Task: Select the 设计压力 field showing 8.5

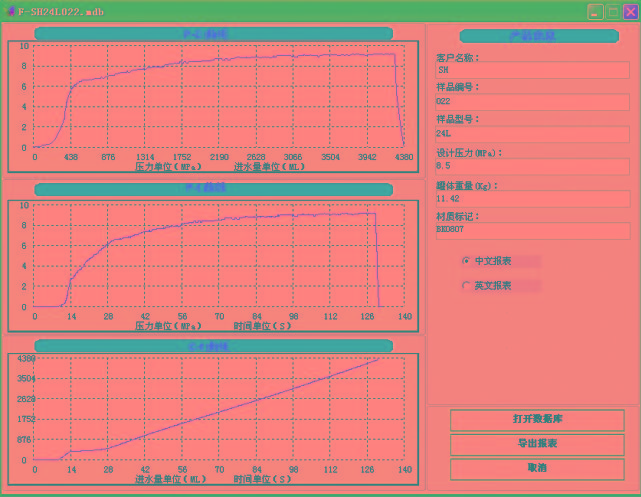Action: (x=532, y=166)
